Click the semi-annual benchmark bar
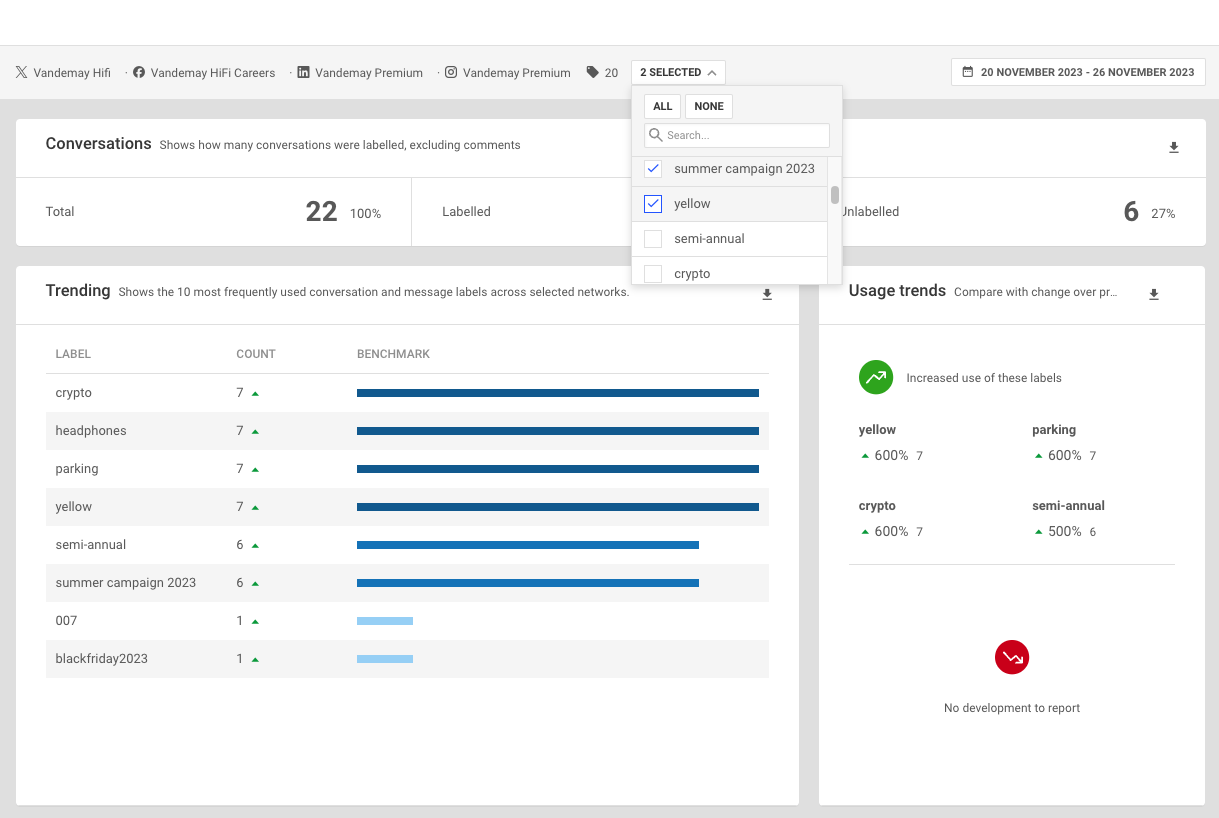1219x818 pixels. point(528,545)
